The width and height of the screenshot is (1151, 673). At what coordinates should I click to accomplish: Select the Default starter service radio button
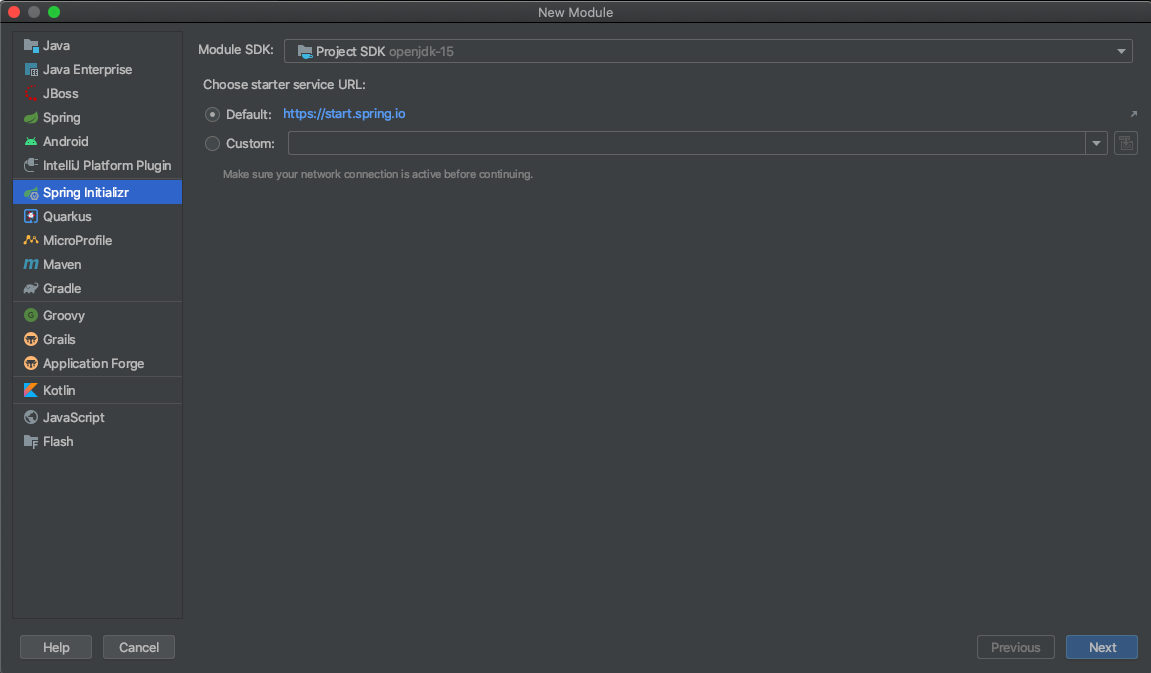click(x=212, y=114)
